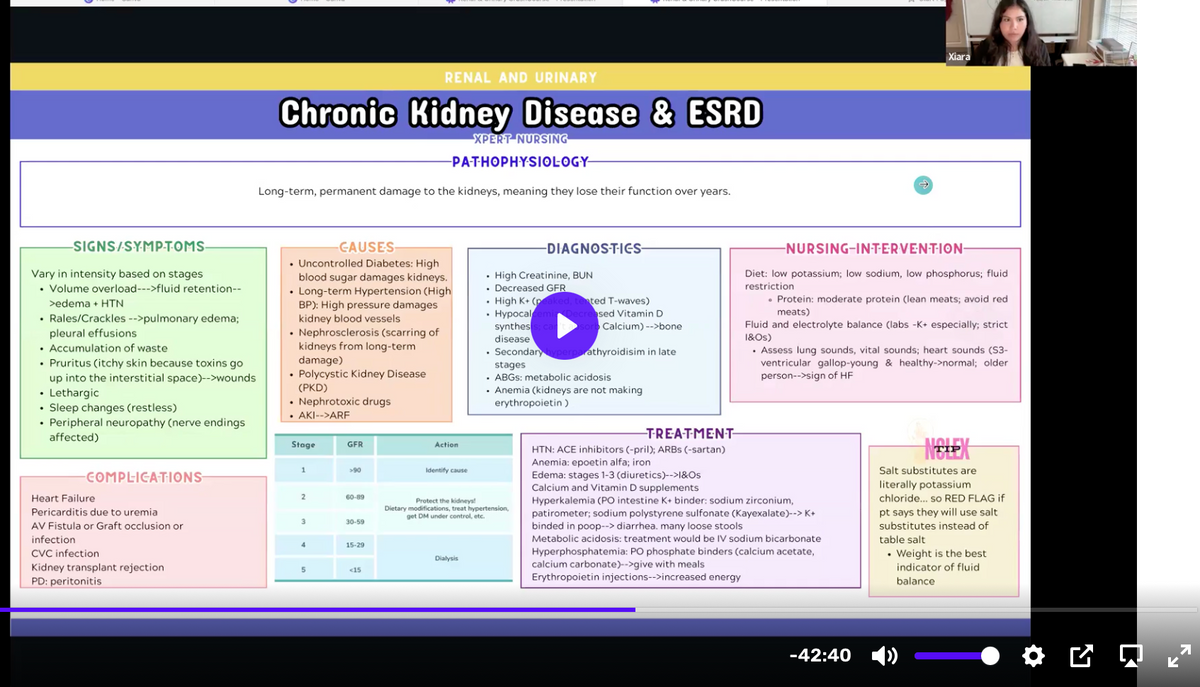Screen dimensions: 1200x687
Task: Click the NCLEX tip logo
Action: coord(946,448)
